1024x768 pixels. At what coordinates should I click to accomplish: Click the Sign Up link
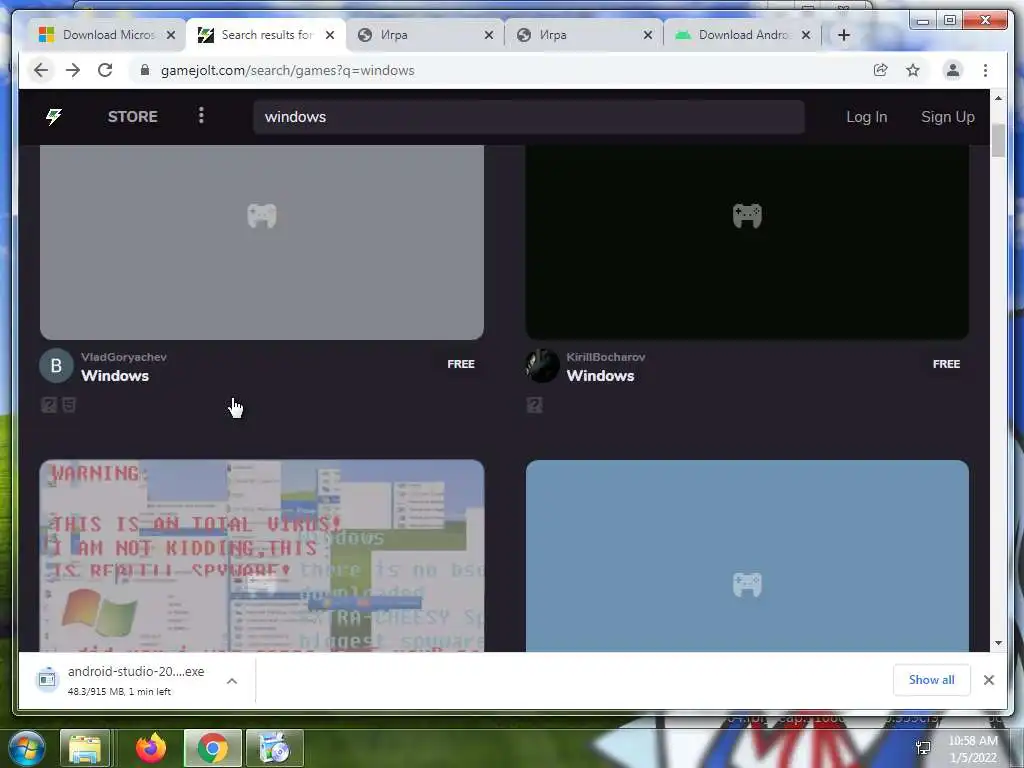[x=948, y=117]
